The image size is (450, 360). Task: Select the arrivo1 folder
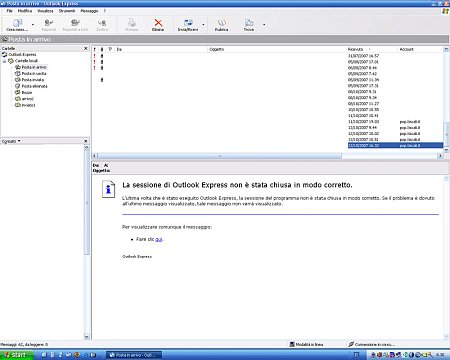point(24,99)
